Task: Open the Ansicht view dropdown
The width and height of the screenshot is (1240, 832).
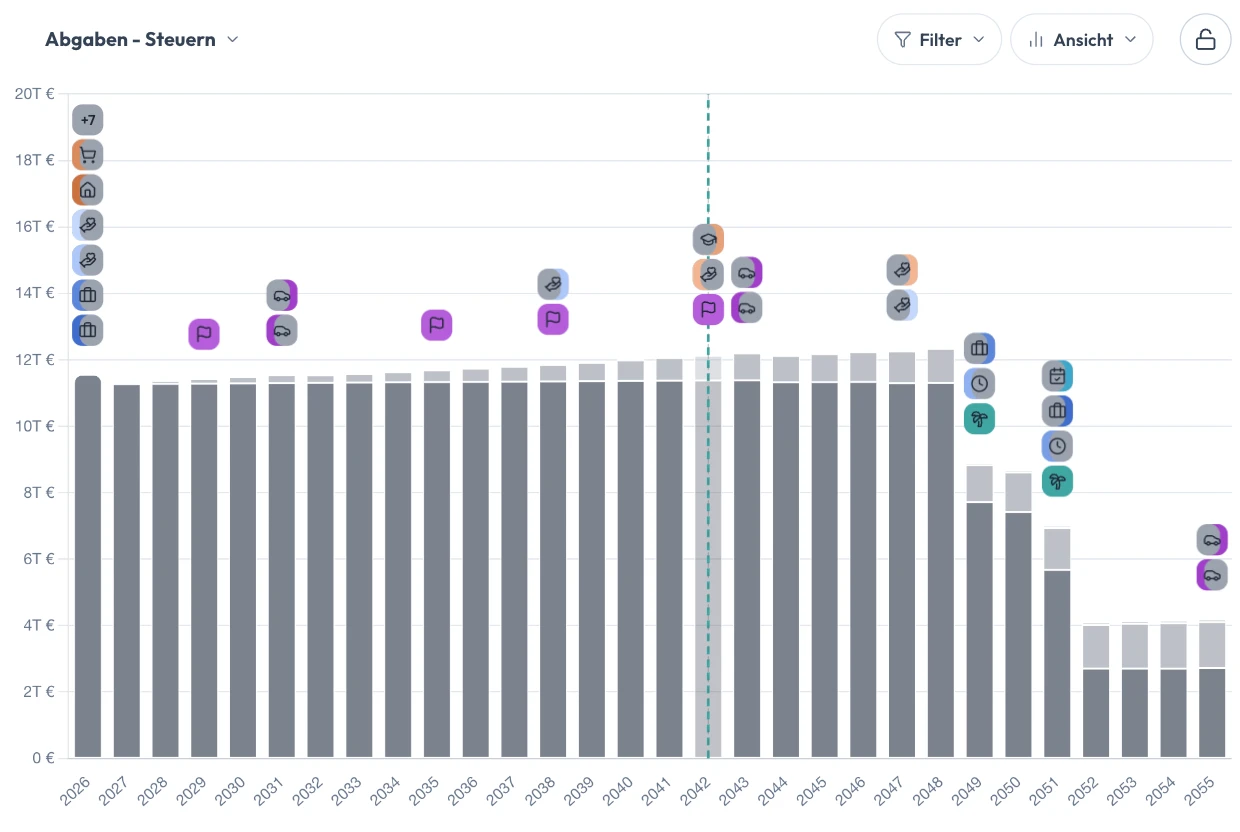Action: pyautogui.click(x=1082, y=40)
